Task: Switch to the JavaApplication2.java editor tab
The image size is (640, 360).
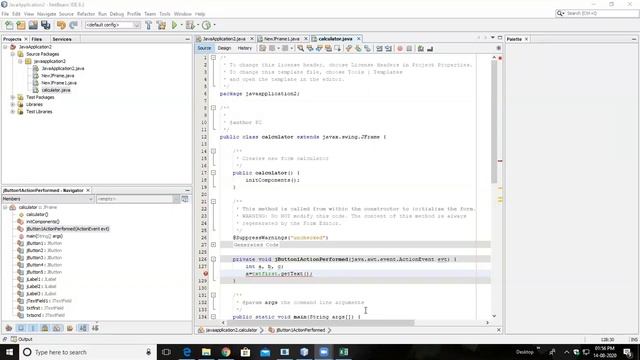Action: click(224, 38)
